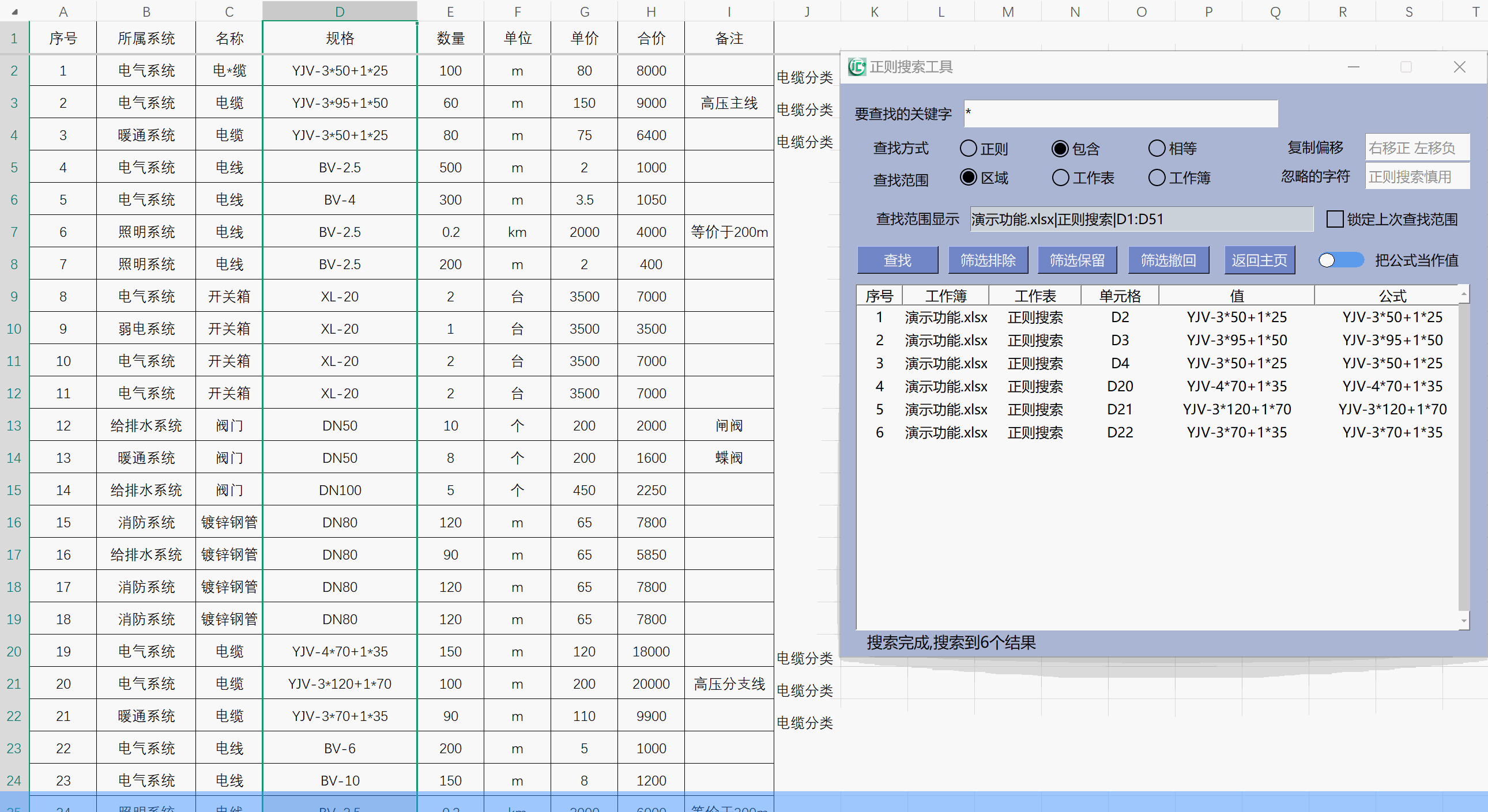Check 锁定上次查找范围 checkbox
Image resolution: width=1488 pixels, height=812 pixels.
1334,220
